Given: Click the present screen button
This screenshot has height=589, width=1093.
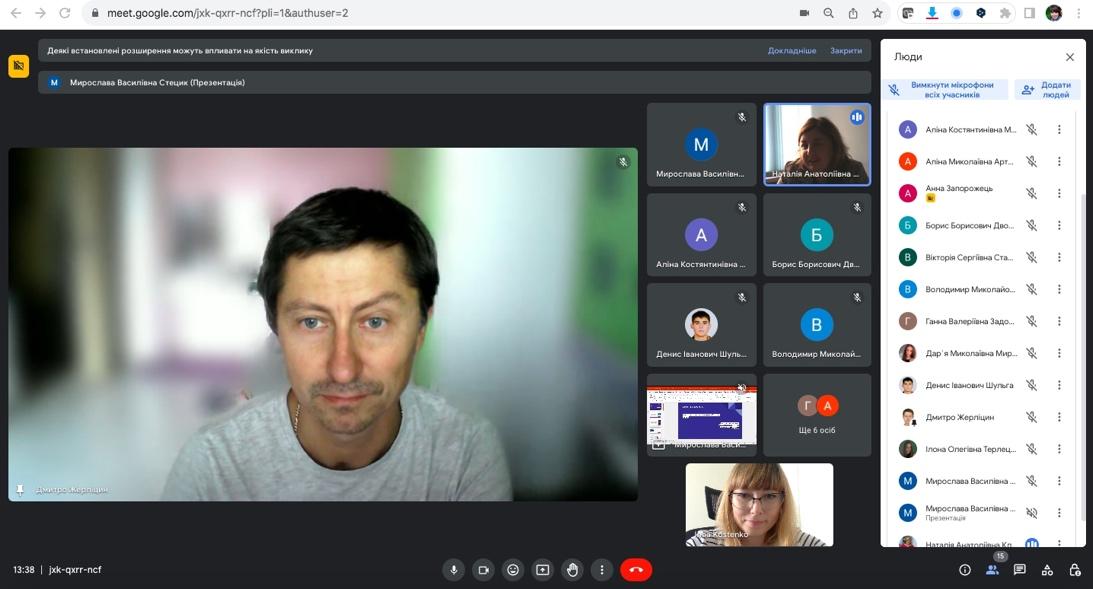Looking at the screenshot, I should click(542, 569).
